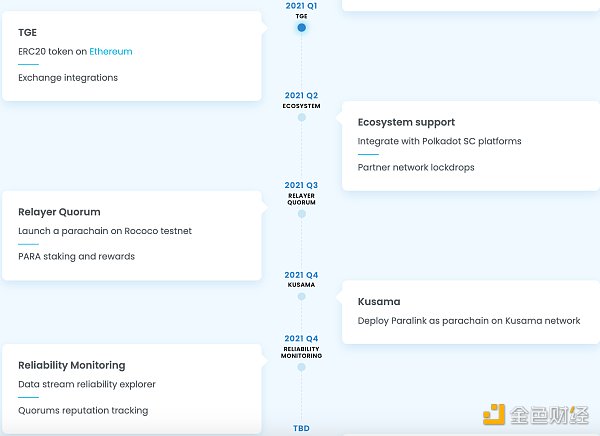Select the Exchange integrations item
600x436 pixels.
click(68, 77)
